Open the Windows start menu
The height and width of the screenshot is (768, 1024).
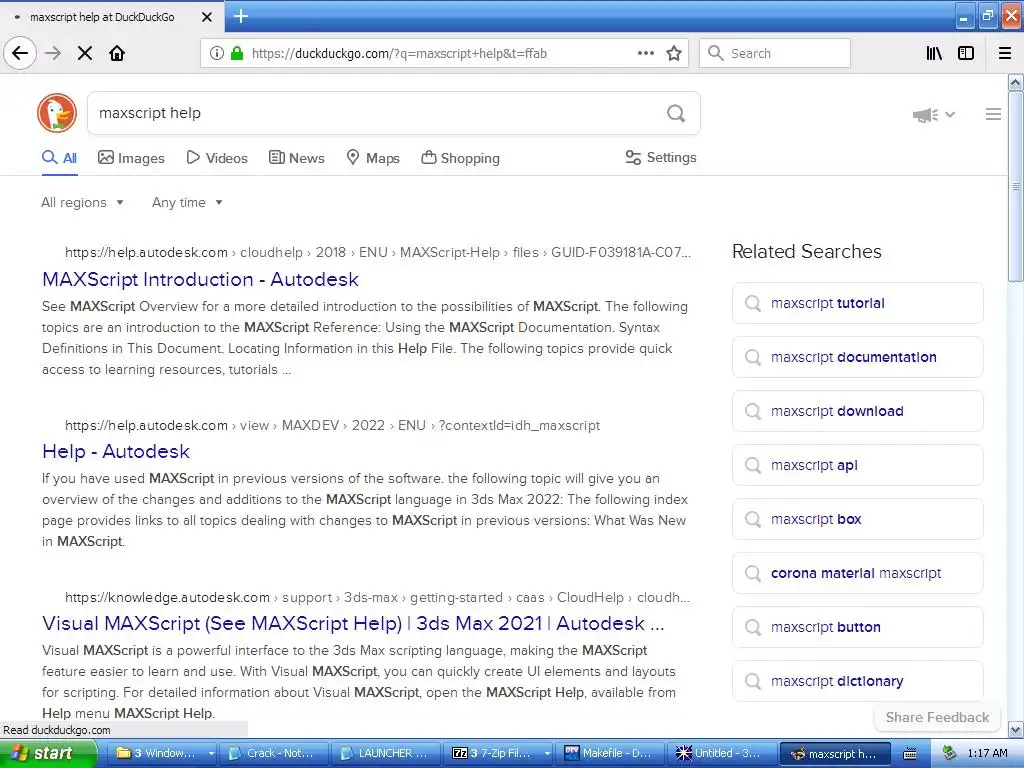click(x=48, y=753)
